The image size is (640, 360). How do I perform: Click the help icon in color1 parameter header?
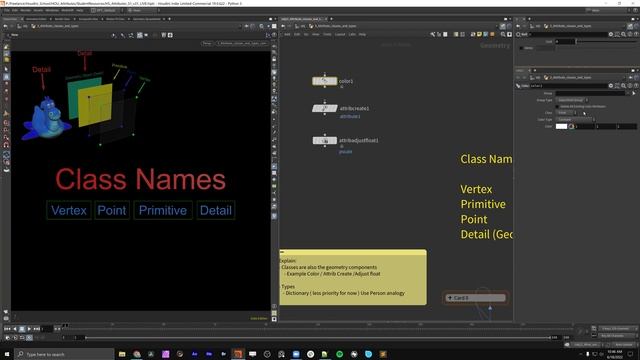coord(636,86)
